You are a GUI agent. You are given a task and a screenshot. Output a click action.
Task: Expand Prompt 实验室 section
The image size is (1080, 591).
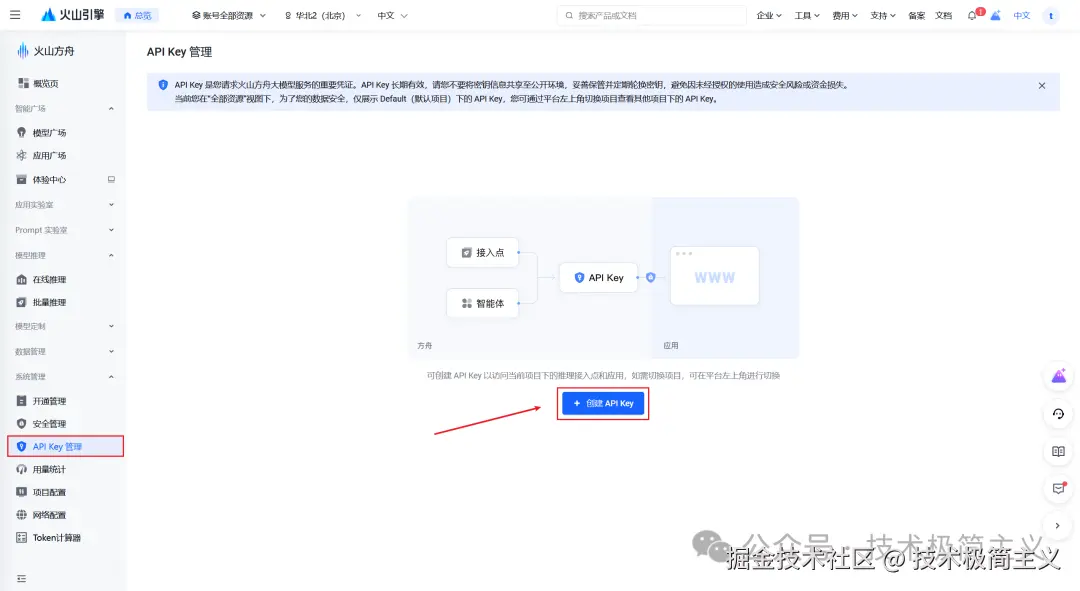(65, 230)
